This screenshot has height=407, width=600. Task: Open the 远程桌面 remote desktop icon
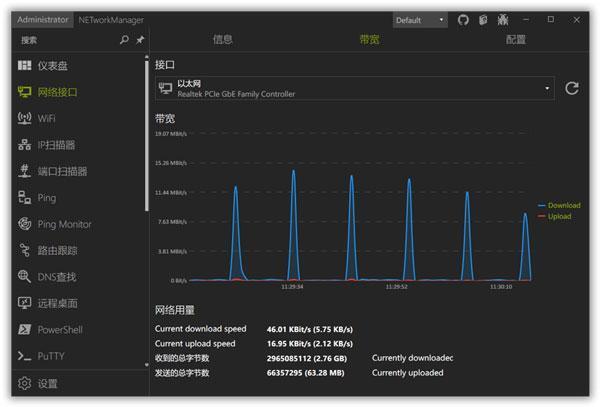tap(24, 303)
